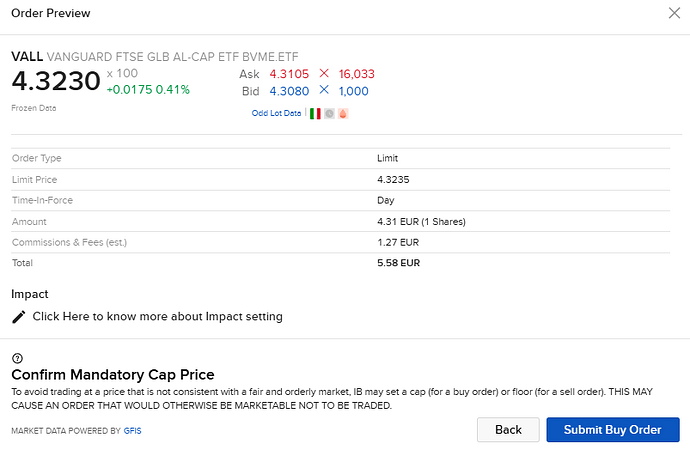Click the pencil icon beside Impact setting
Viewport: 690px width, 450px height.
point(18,317)
